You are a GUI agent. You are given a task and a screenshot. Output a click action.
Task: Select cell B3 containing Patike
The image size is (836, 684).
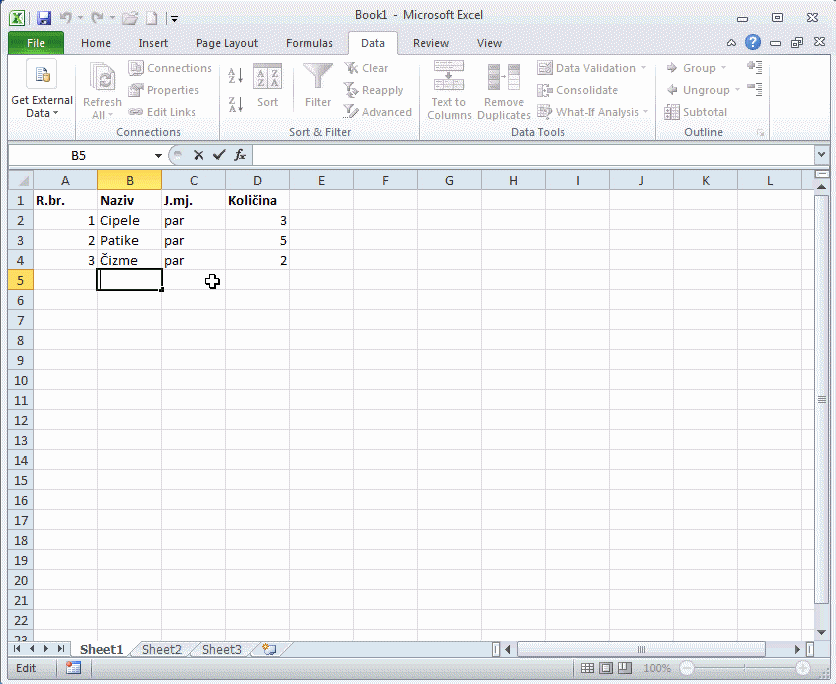click(x=129, y=240)
